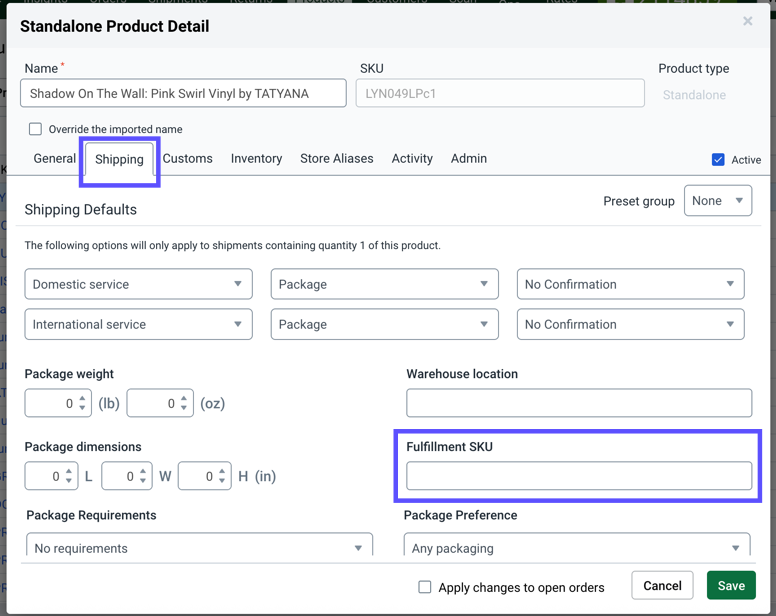
Task: Click the Cancel button
Action: tap(662, 586)
